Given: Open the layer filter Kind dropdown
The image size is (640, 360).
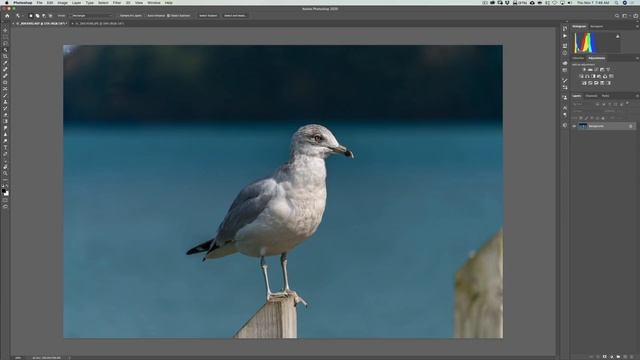Looking at the screenshot, I should [x=583, y=104].
